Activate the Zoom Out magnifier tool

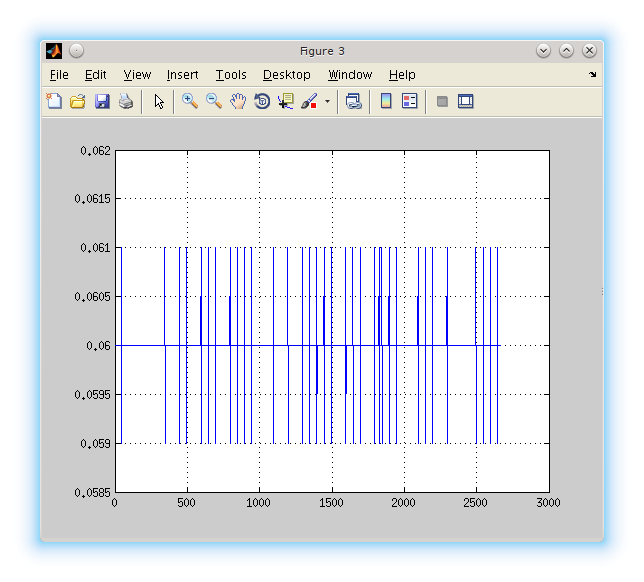click(x=214, y=101)
